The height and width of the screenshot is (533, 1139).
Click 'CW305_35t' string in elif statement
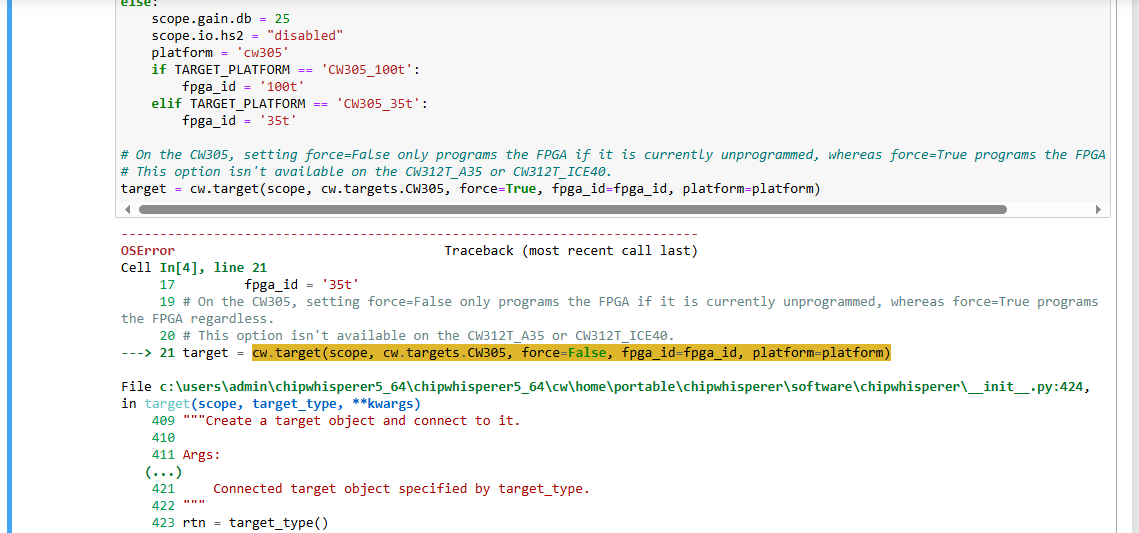coord(382,104)
